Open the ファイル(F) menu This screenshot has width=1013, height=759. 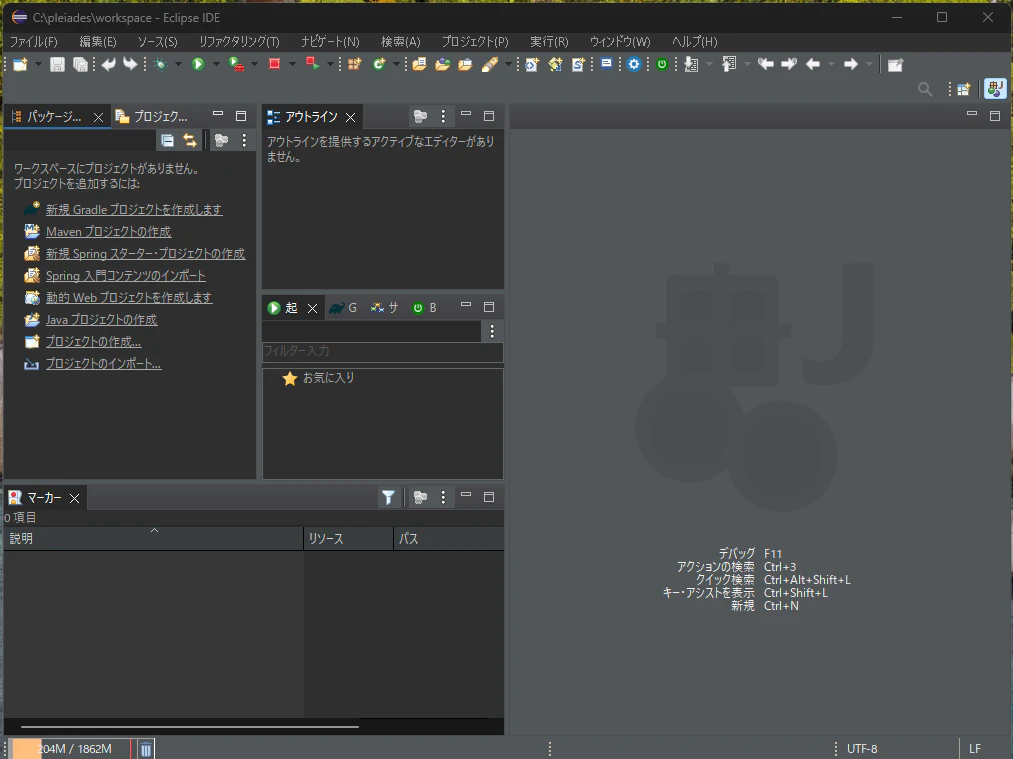(x=34, y=42)
